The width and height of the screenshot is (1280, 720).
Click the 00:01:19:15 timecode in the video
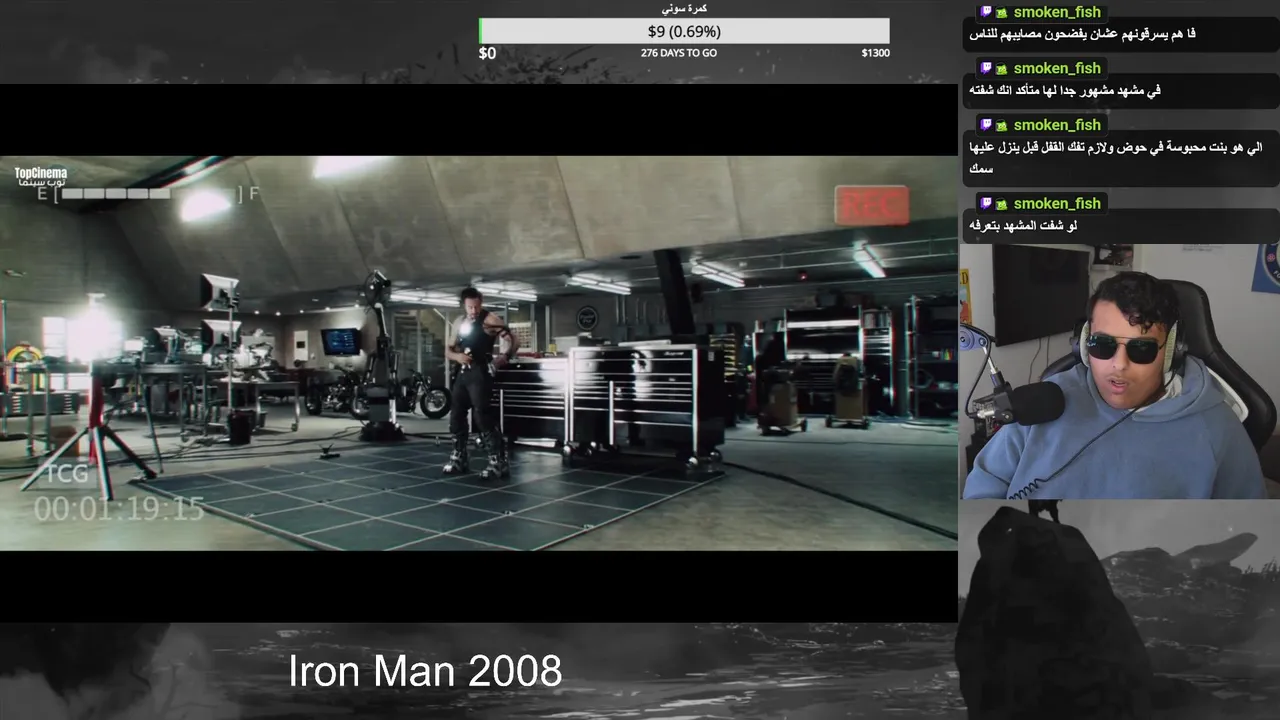click(x=119, y=509)
